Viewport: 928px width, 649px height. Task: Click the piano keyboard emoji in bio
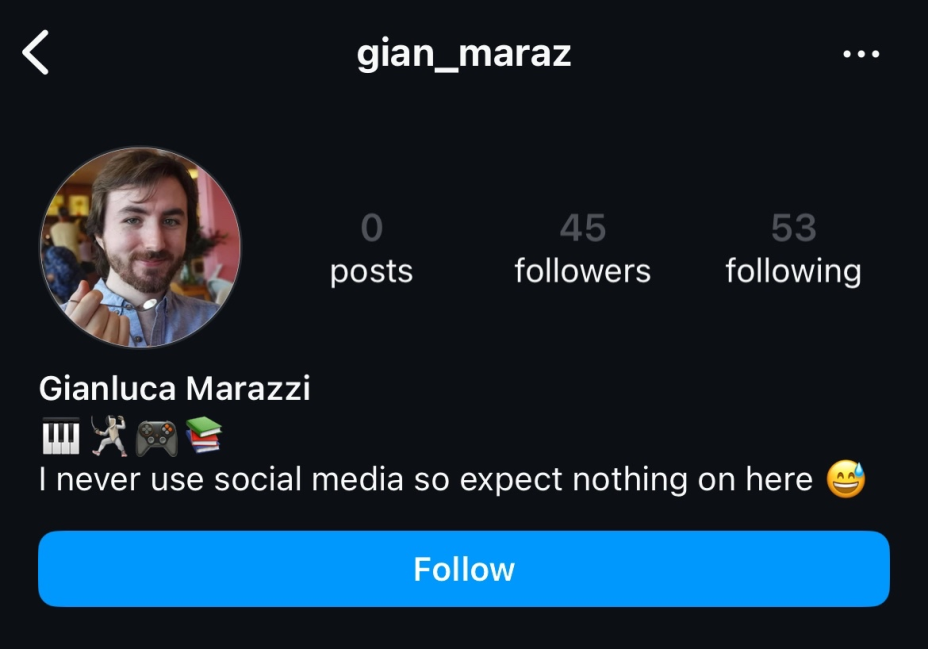click(x=61, y=436)
